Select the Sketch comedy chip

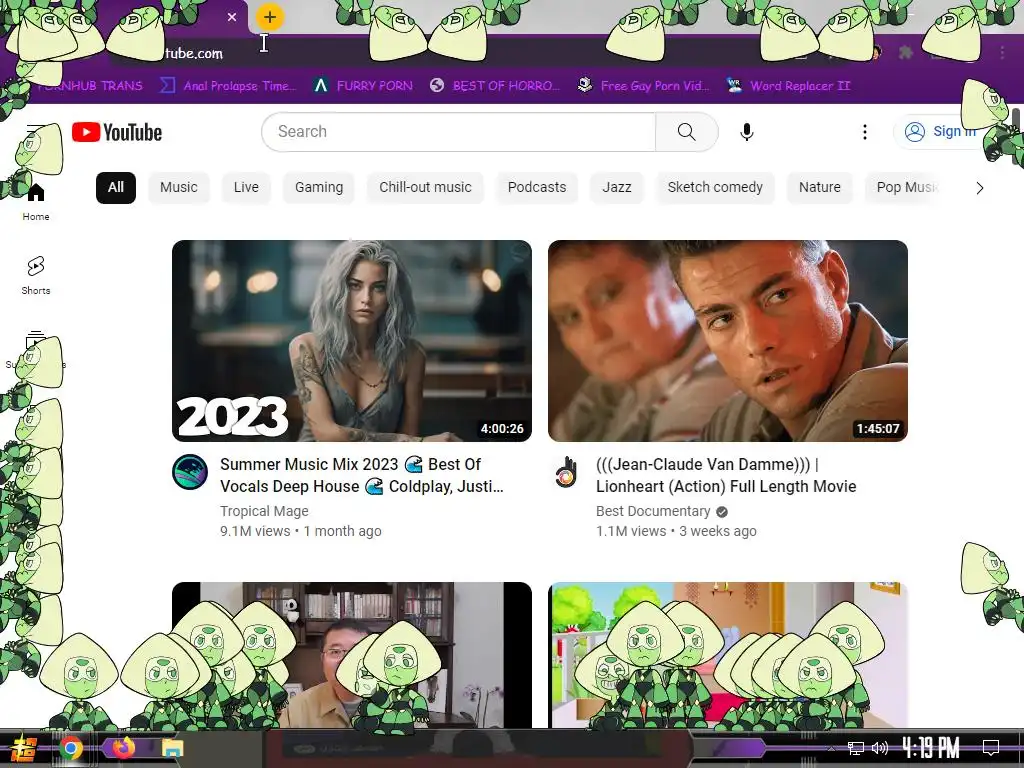point(715,187)
